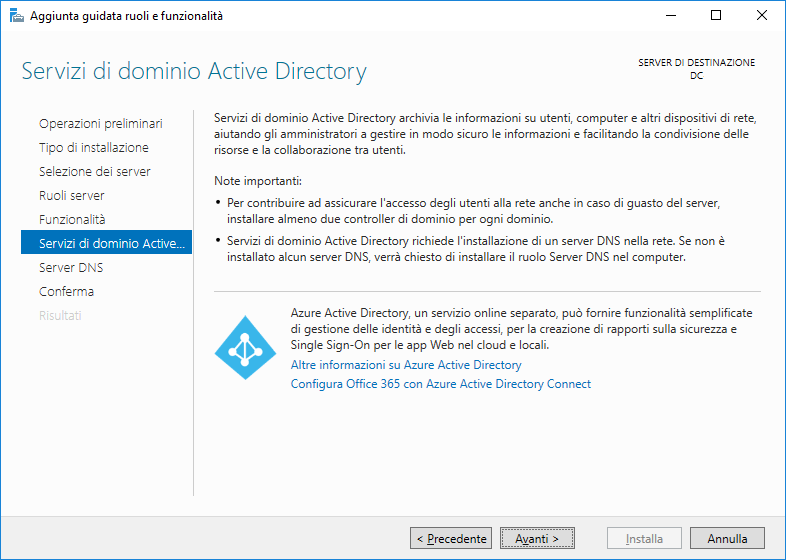Select Tipo di installazione step
The image size is (786, 560).
[94, 147]
